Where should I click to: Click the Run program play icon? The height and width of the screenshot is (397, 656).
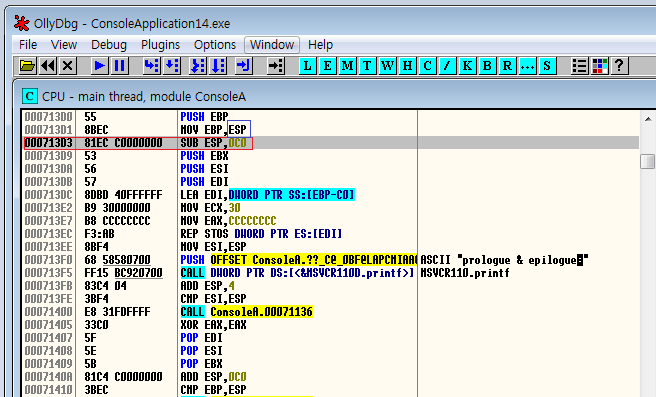100,66
